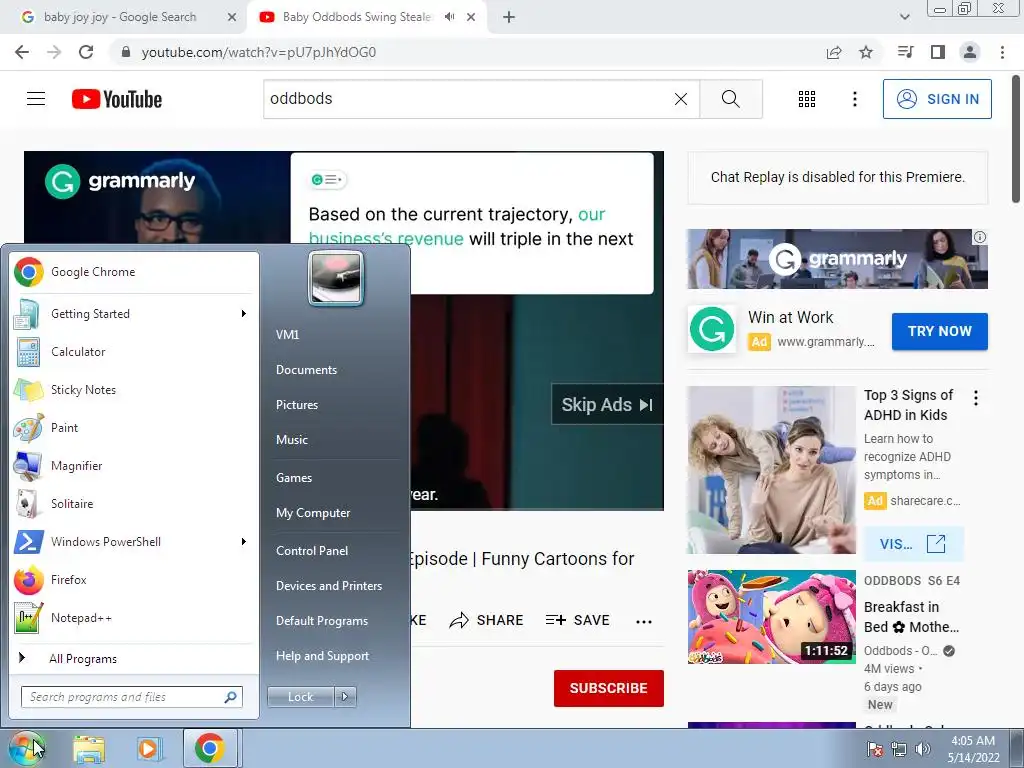
Task: Go back in Chrome
Action: point(22,52)
